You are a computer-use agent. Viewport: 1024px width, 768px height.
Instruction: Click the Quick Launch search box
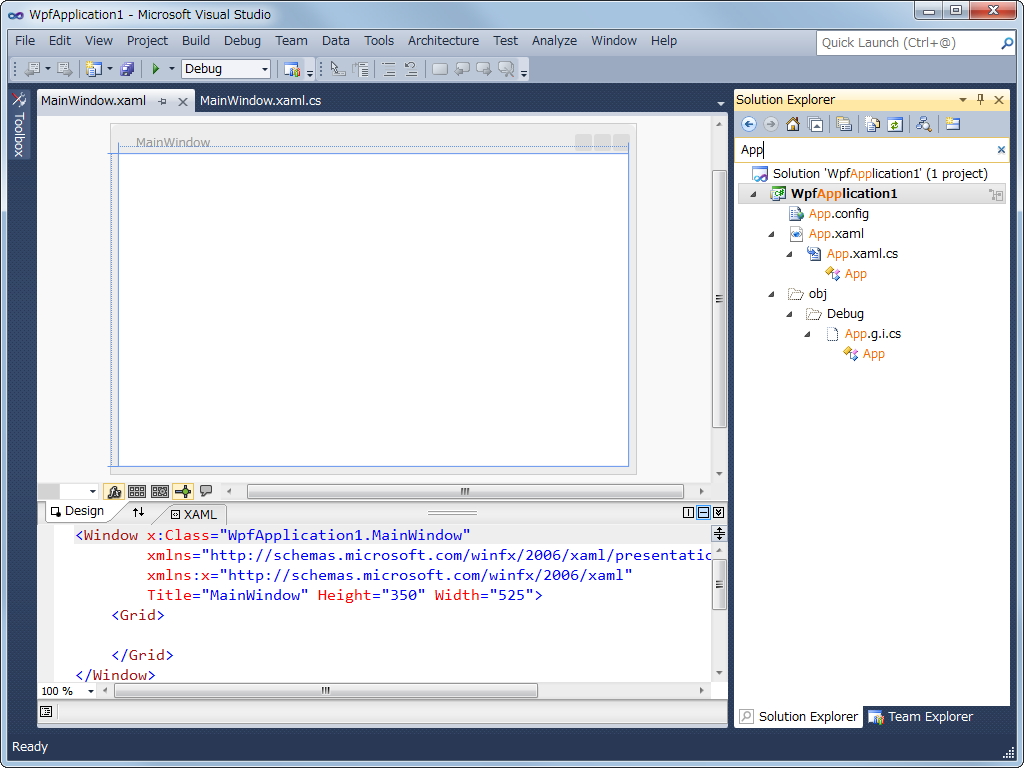point(907,43)
